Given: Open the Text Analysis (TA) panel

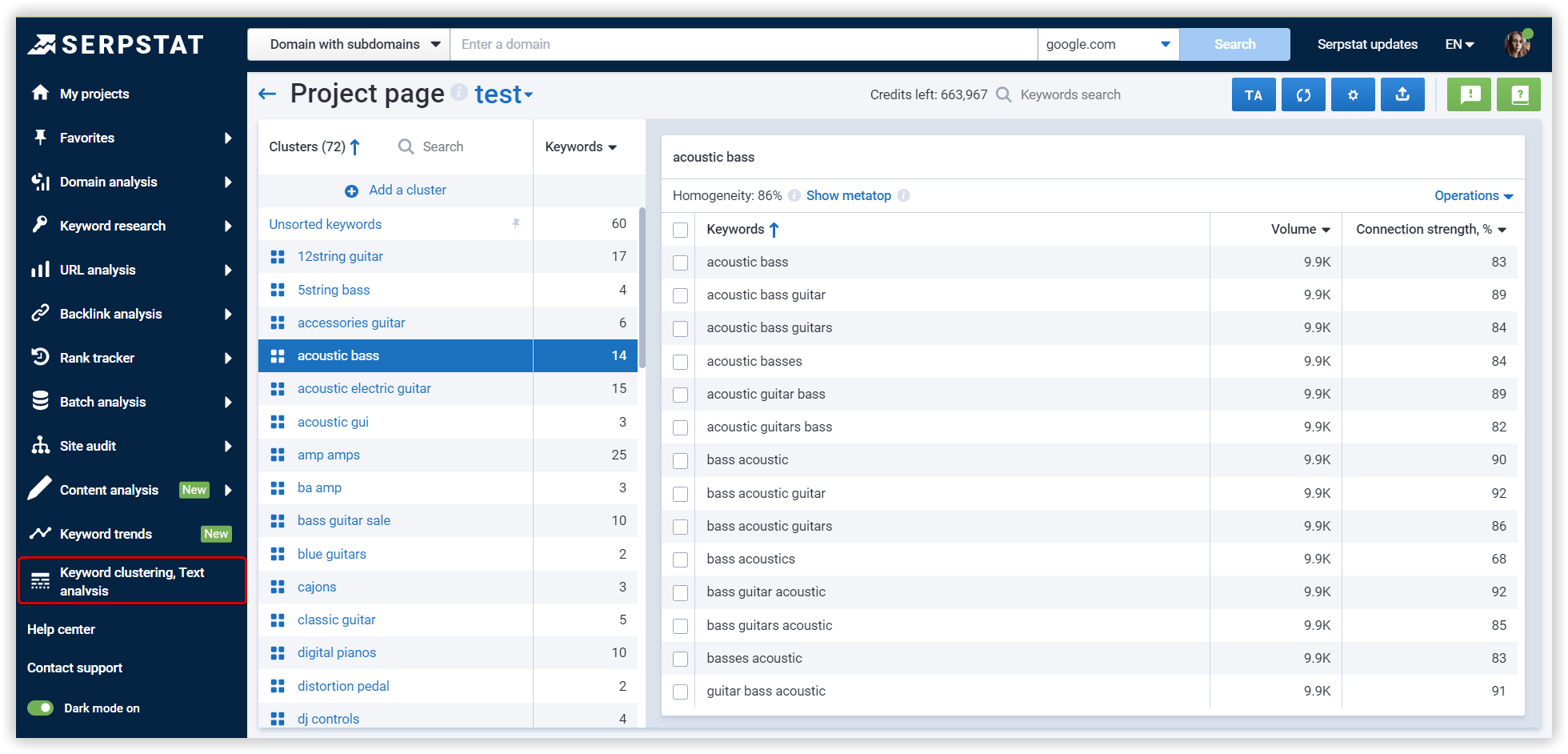Looking at the screenshot, I should coord(1254,94).
